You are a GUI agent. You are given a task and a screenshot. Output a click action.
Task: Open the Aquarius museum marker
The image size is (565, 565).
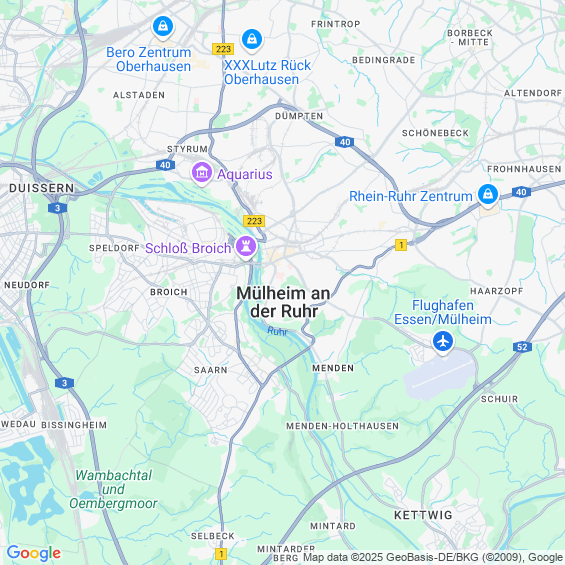click(x=202, y=173)
